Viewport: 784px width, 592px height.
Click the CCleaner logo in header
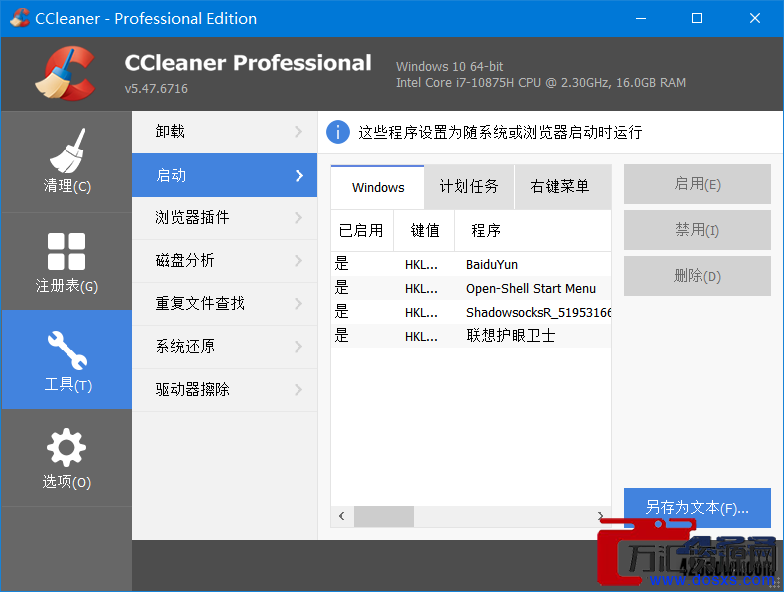66,74
